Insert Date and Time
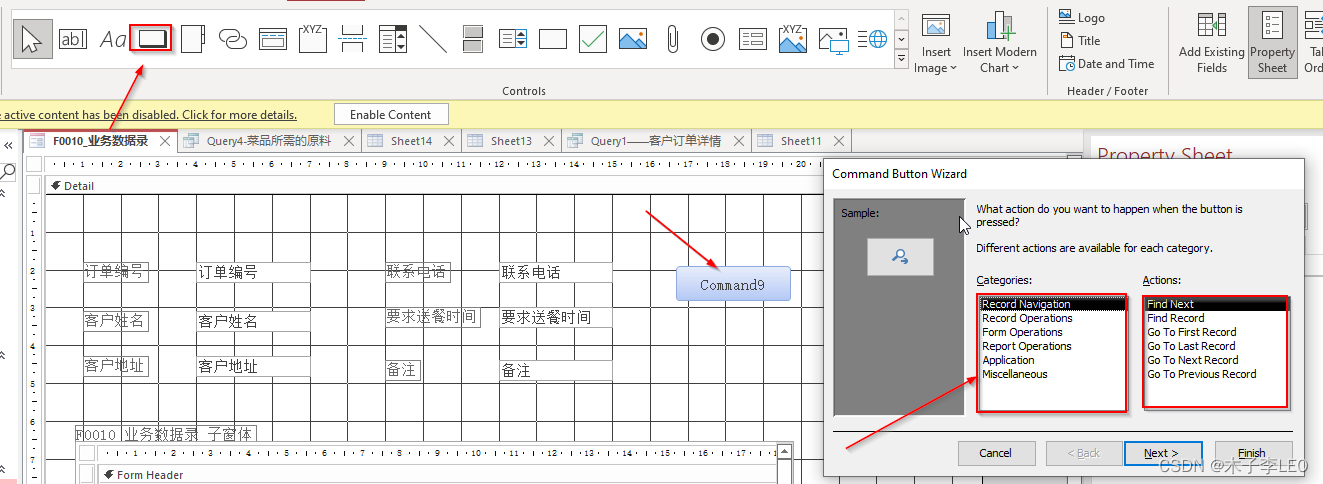The height and width of the screenshot is (484, 1323). (1107, 64)
